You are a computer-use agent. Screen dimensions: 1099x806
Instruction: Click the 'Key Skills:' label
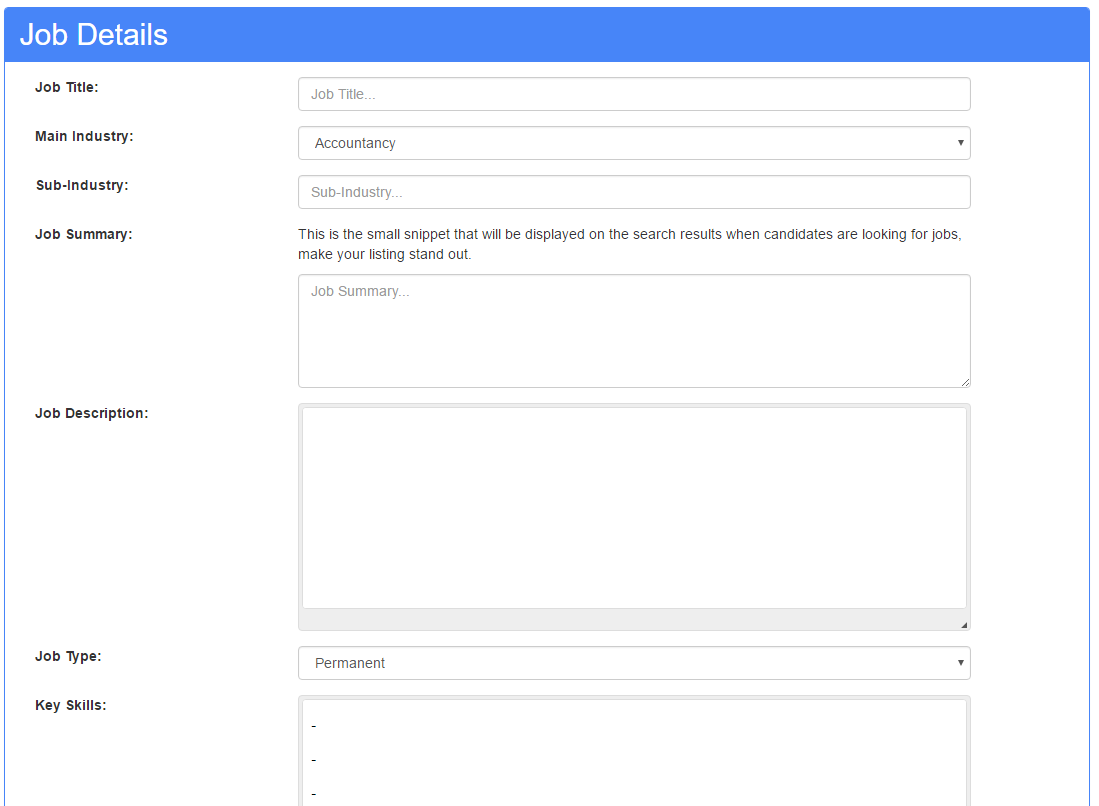tap(71, 705)
